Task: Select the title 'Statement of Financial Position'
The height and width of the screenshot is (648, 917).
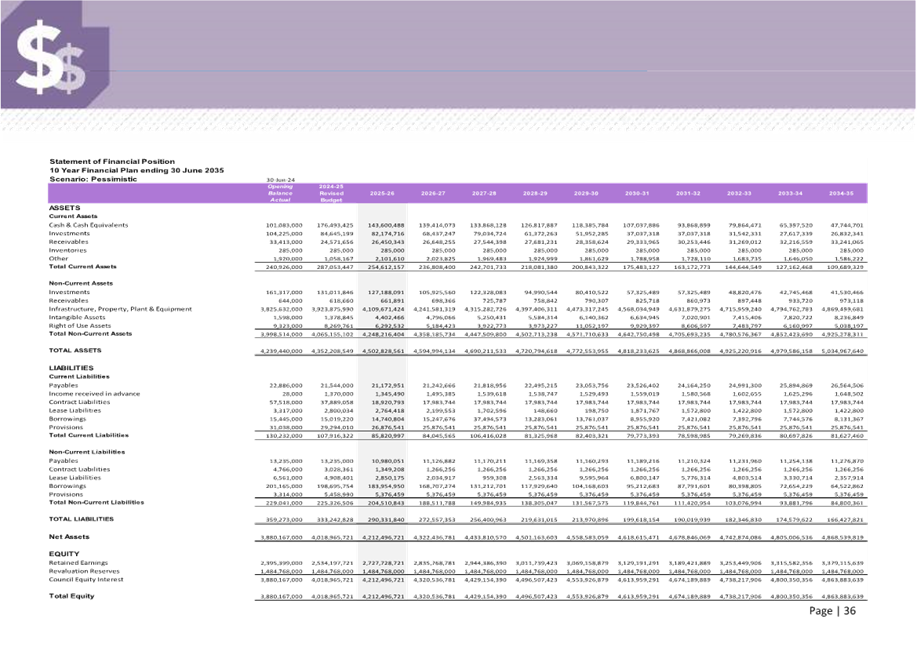Action: pyautogui.click(x=112, y=161)
